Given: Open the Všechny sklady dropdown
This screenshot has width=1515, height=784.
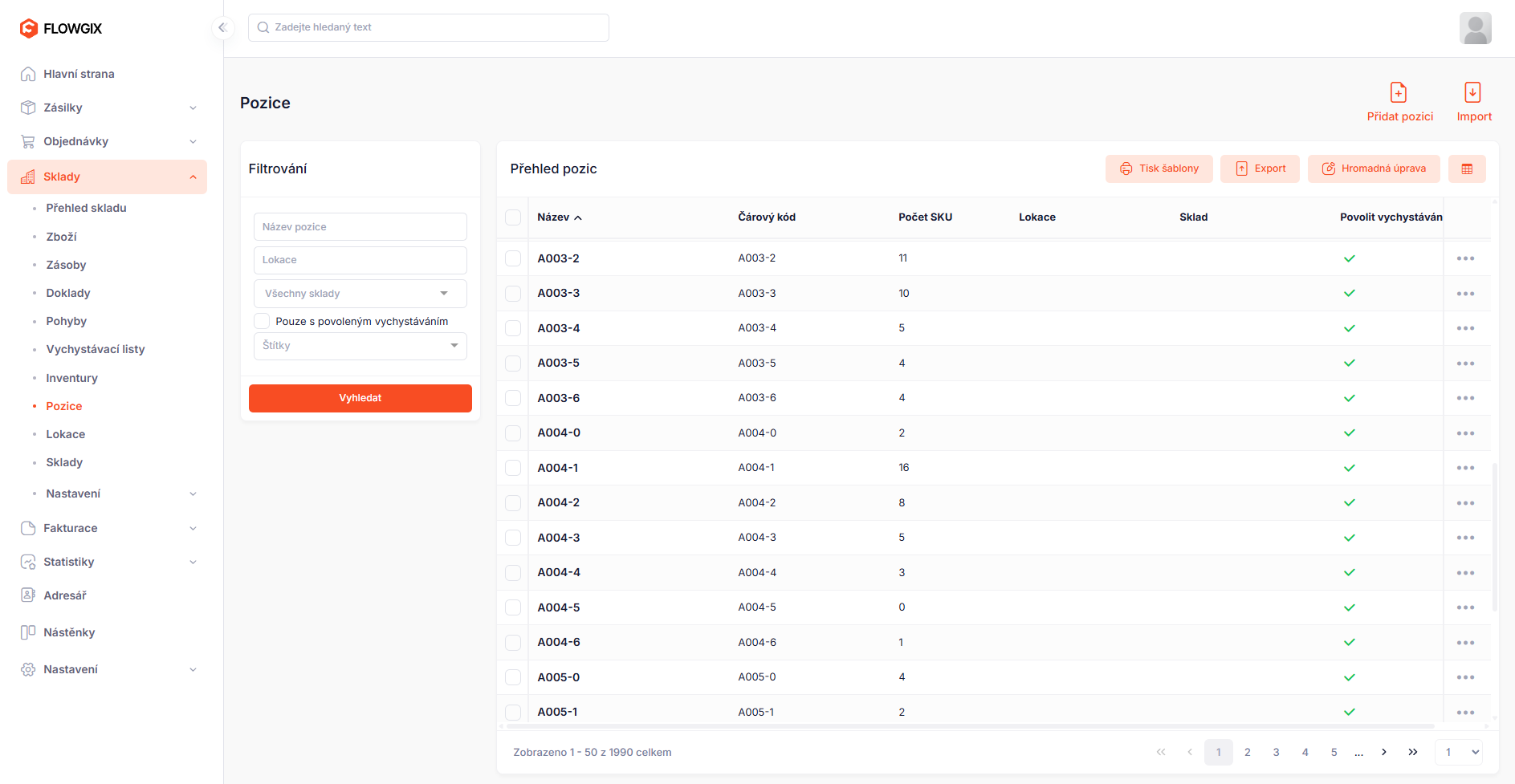Looking at the screenshot, I should pyautogui.click(x=360, y=294).
